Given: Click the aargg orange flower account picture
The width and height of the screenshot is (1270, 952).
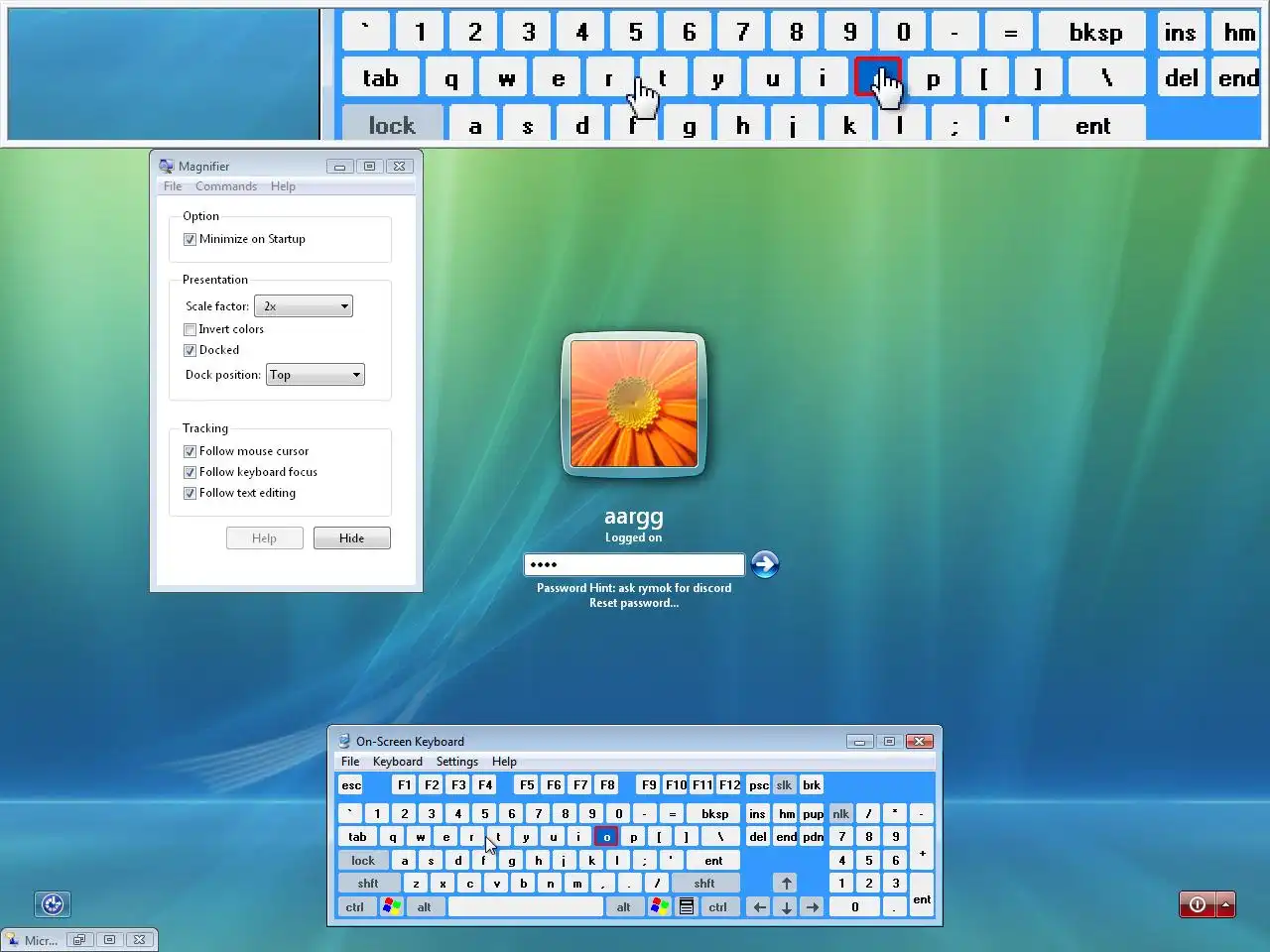Looking at the screenshot, I should click(634, 404).
